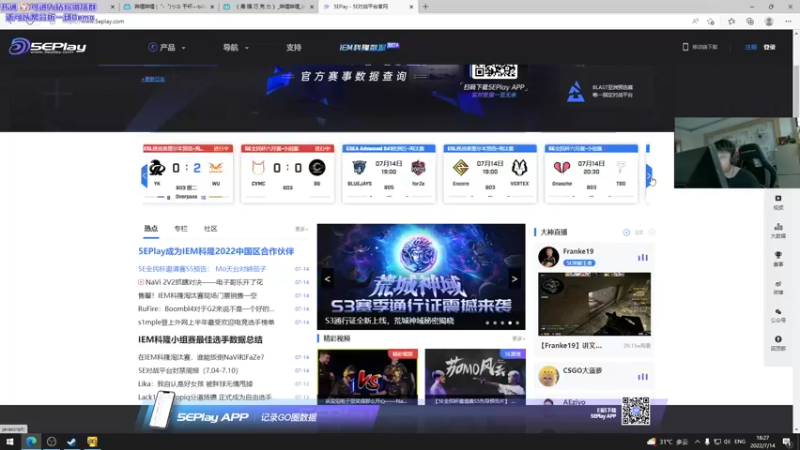The image size is (800, 450).
Task: Open the IEM科隆 beta menu item
Action: (x=369, y=47)
